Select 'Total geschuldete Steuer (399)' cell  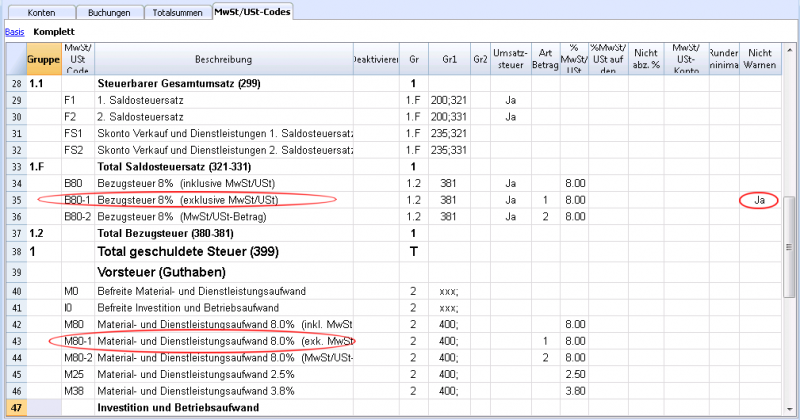[x=224, y=252]
